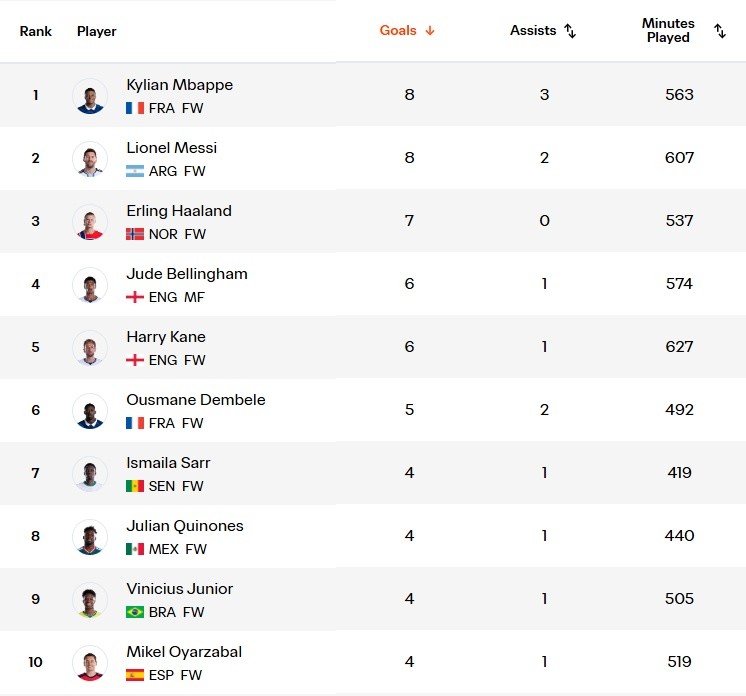This screenshot has width=746, height=696.
Task: Click the Norway flag icon
Action: pos(135,234)
